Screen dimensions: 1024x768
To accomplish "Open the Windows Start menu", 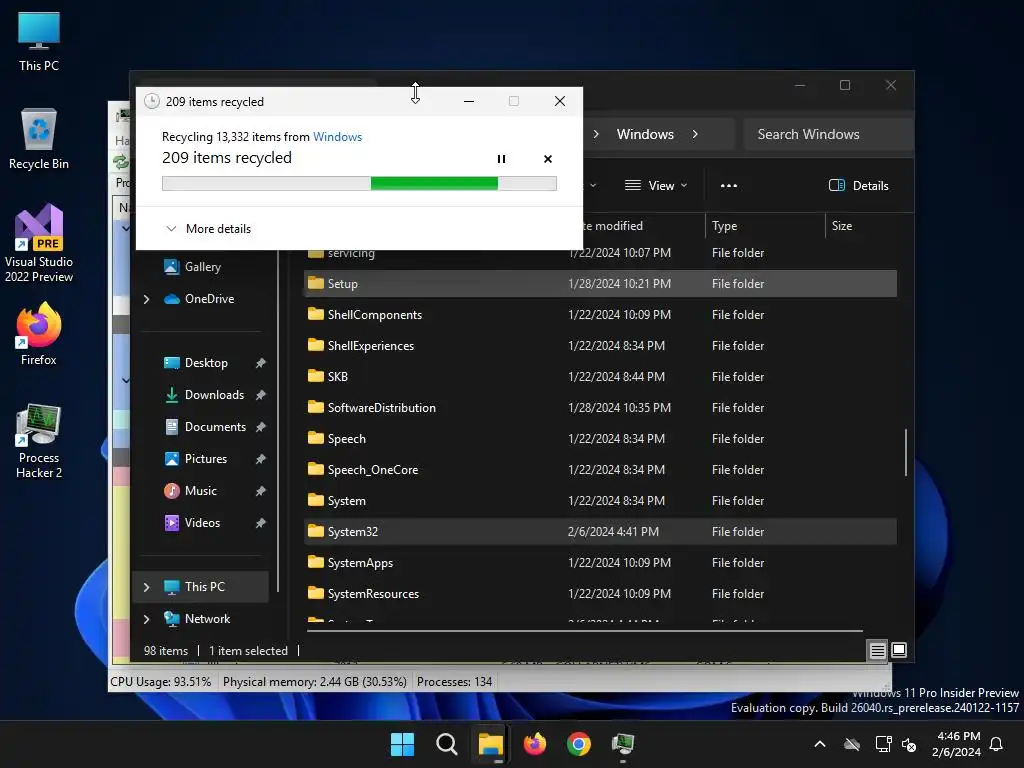I will pos(402,744).
